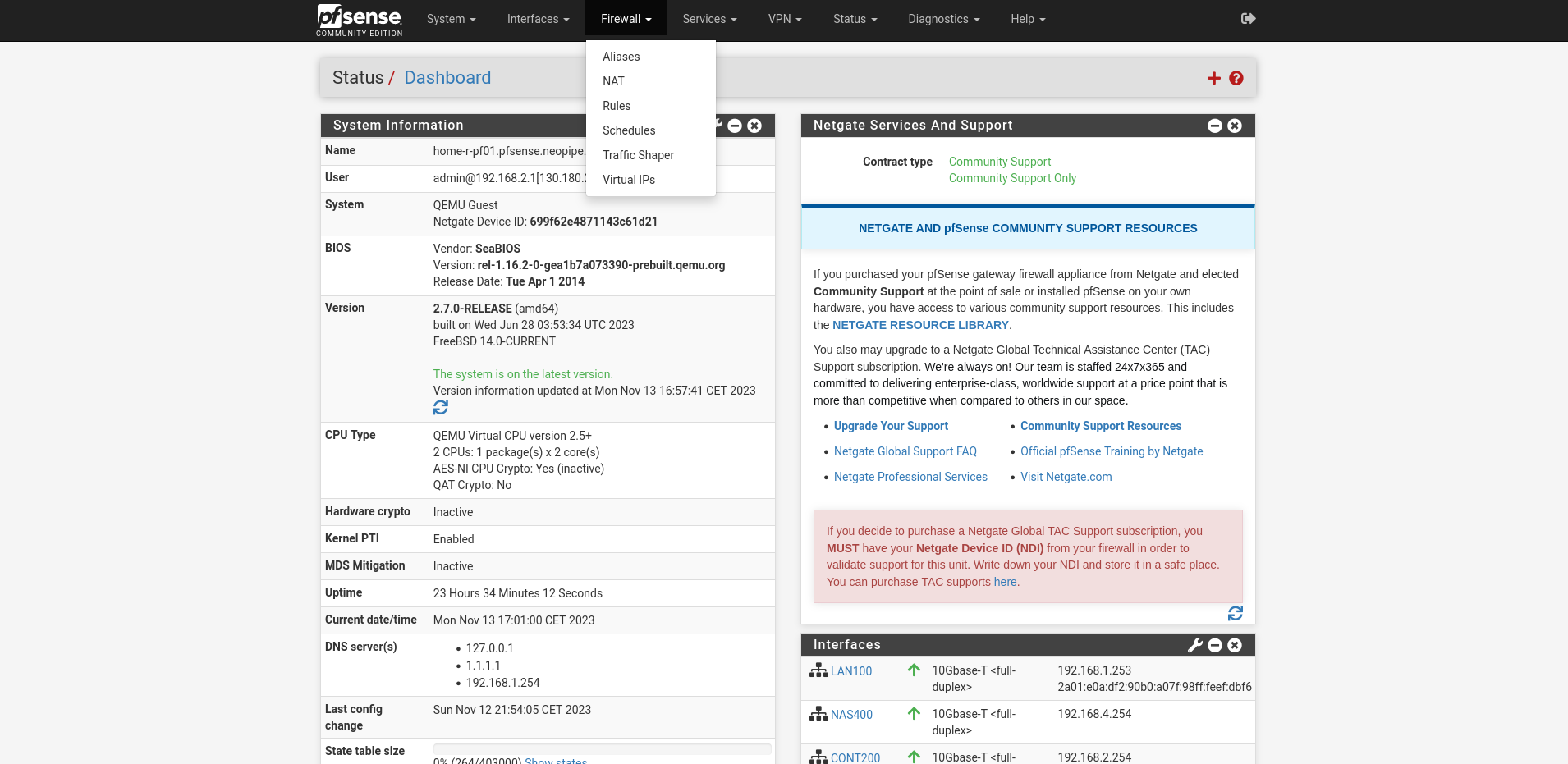Screen dimensions: 1568x764
Task: Close the System Information widget
Action: tap(754, 126)
